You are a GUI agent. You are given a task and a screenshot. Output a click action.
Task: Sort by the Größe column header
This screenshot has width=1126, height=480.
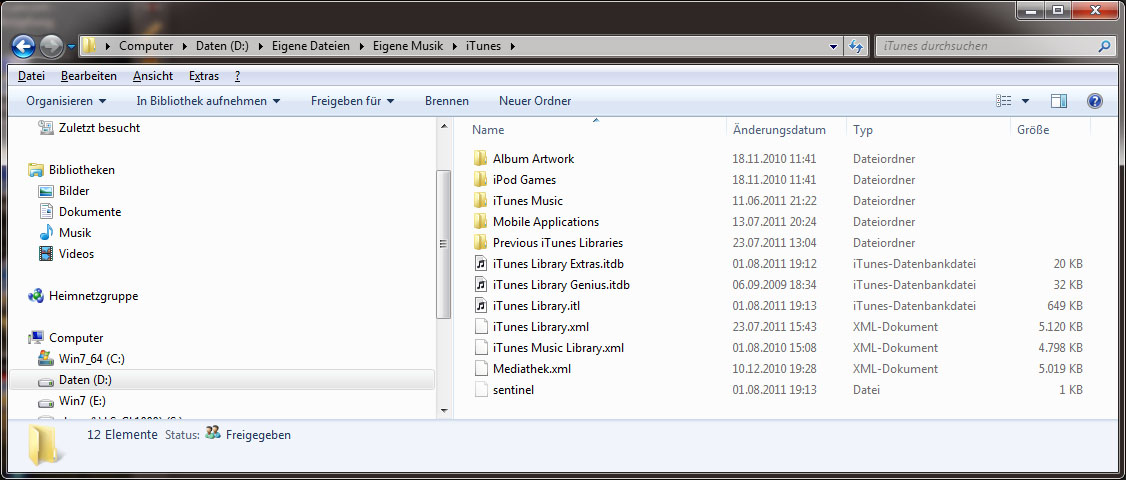(x=1033, y=130)
